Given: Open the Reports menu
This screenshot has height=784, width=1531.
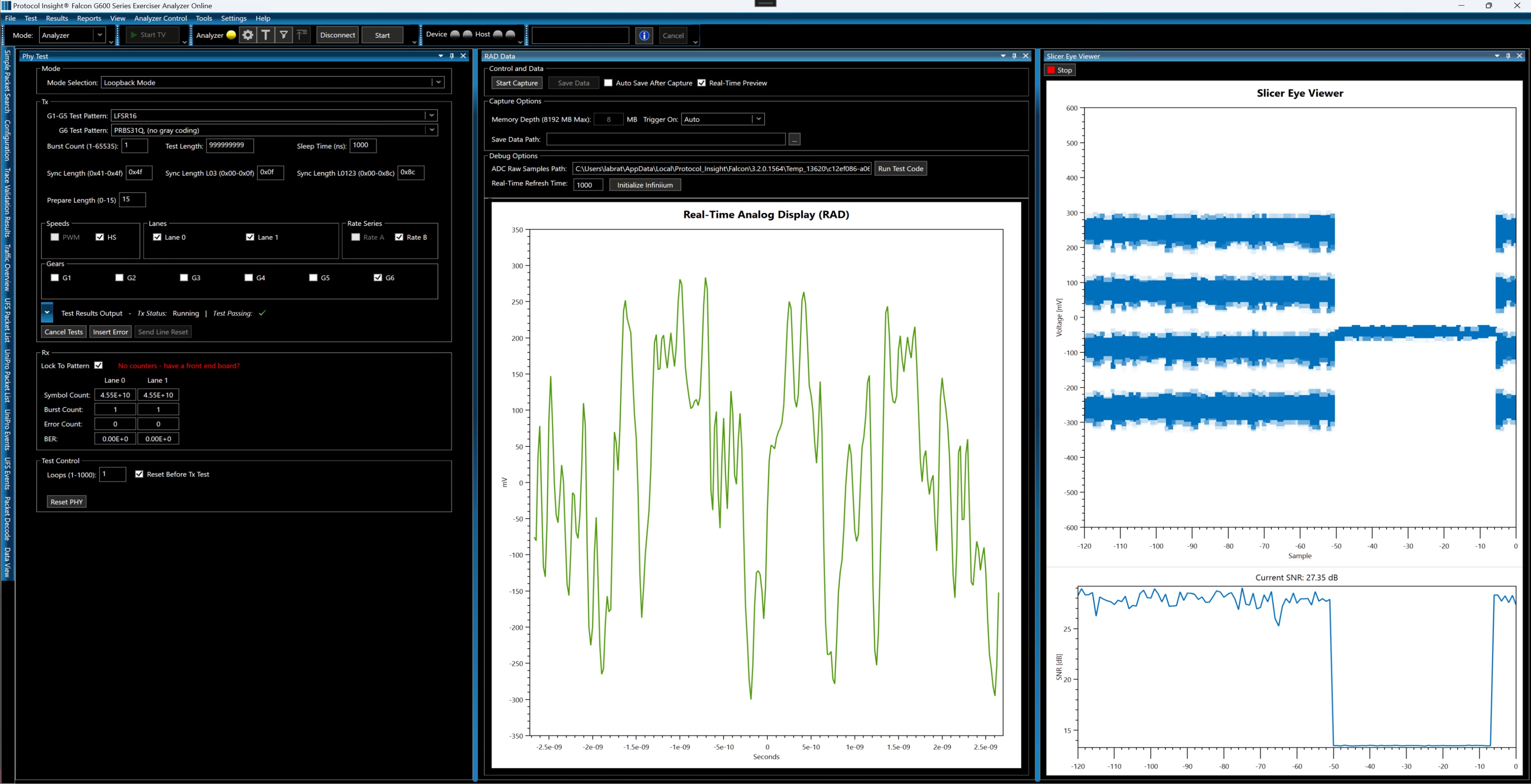Looking at the screenshot, I should [x=89, y=19].
